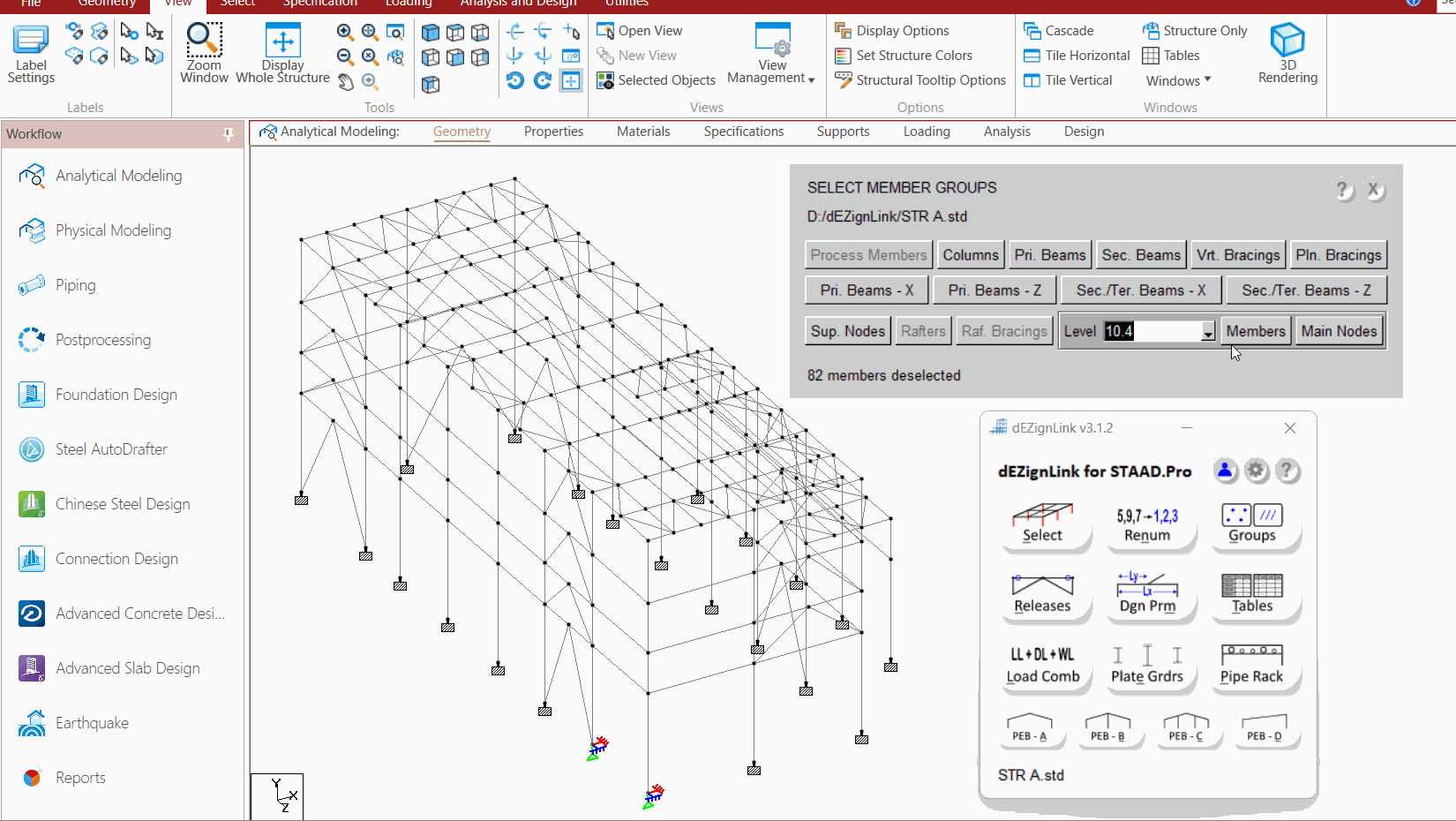Select the Pan hand tool
The image size is (1456, 821).
[x=346, y=82]
